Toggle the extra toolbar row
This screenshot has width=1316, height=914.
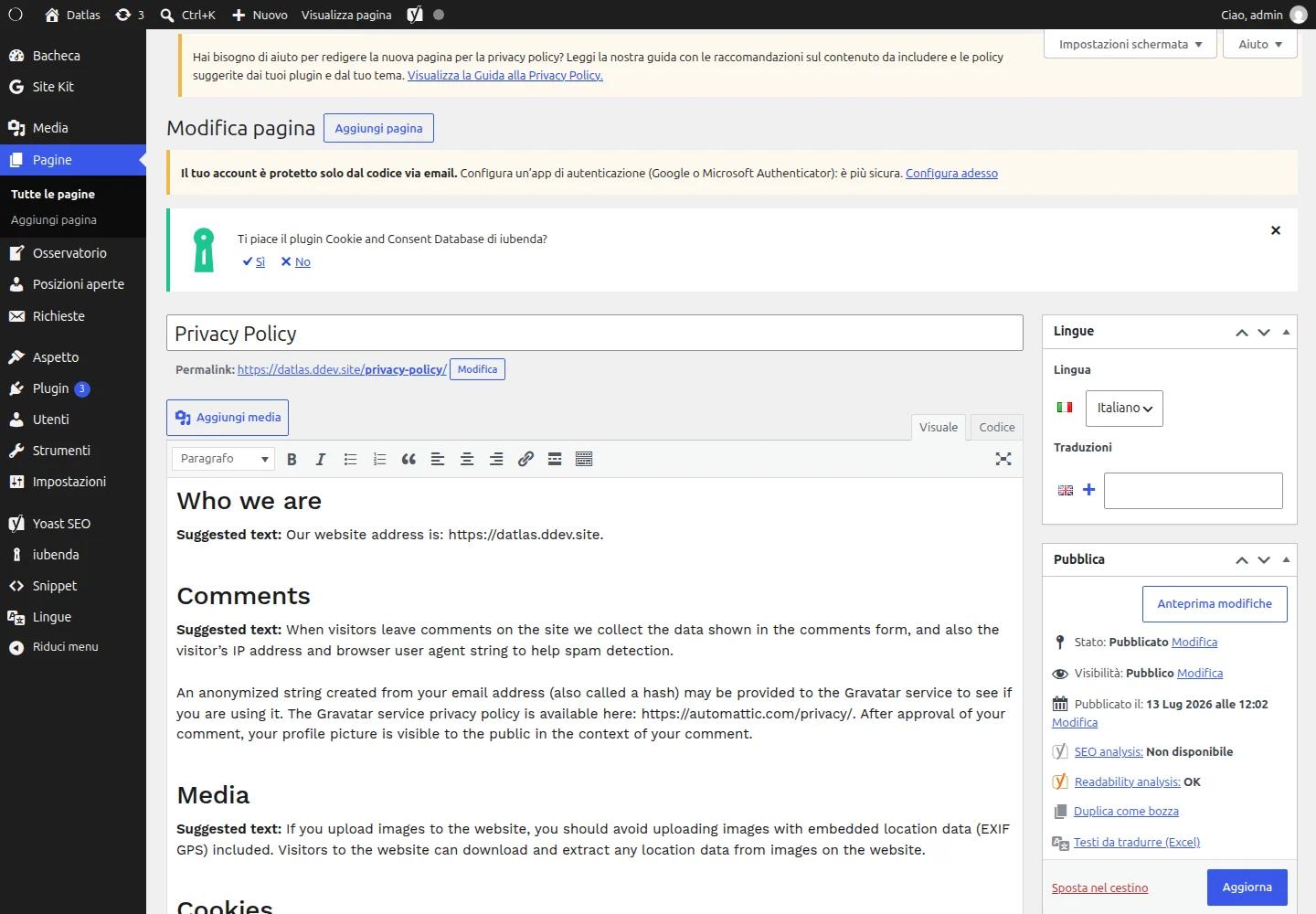584,459
